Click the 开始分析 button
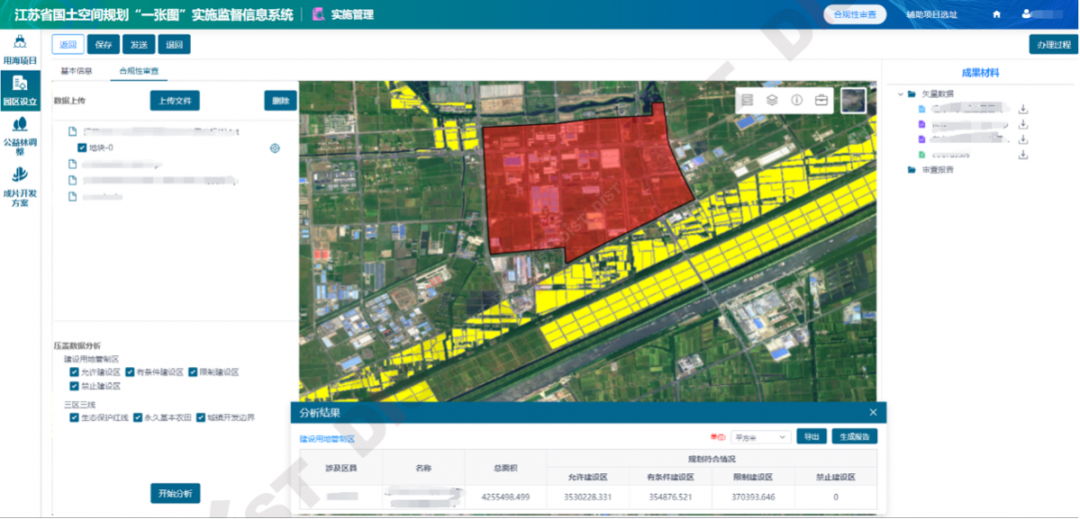Image resolution: width=1080 pixels, height=519 pixels. [175, 493]
